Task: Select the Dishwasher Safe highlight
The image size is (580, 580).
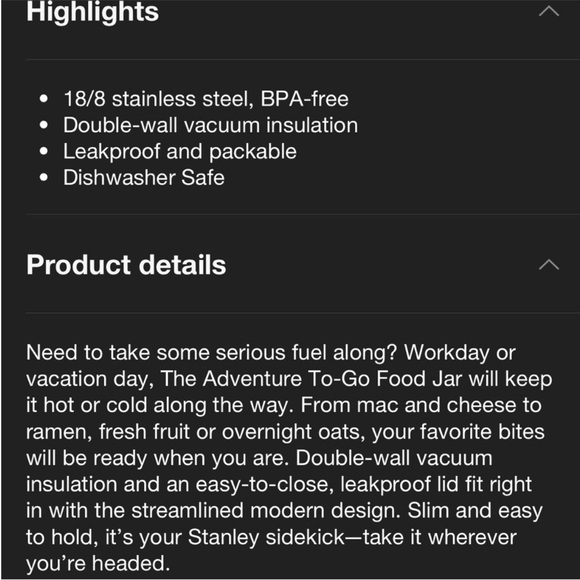Action: point(144,178)
